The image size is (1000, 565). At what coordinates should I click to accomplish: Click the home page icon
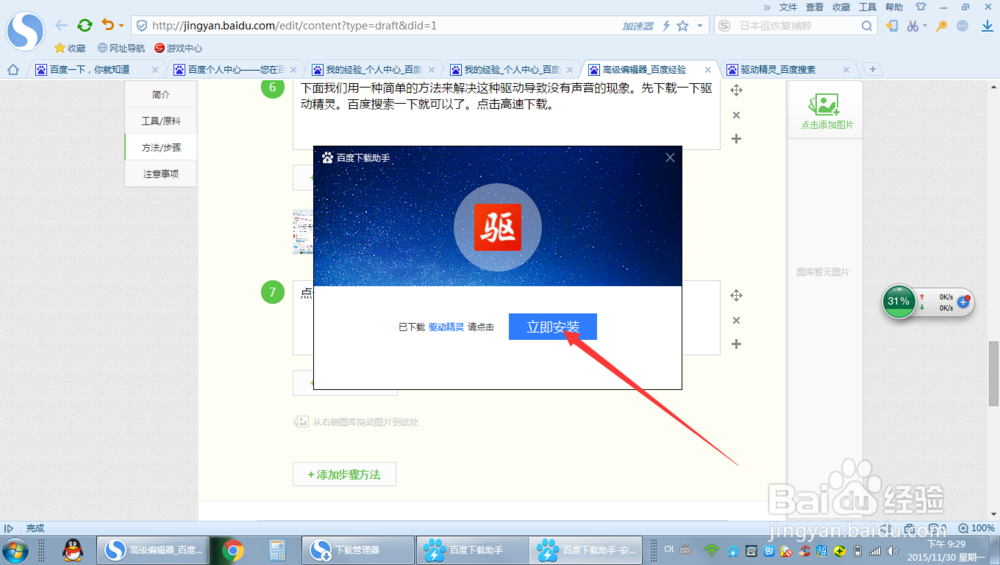click(13, 70)
